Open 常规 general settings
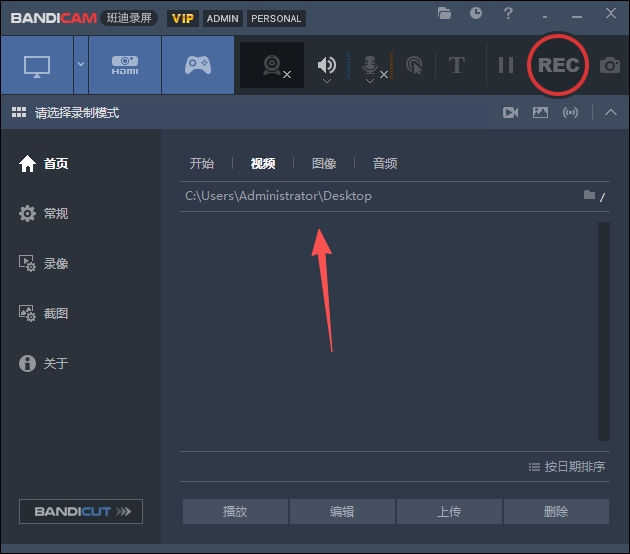Screen dimensions: 630x554 point(43,213)
